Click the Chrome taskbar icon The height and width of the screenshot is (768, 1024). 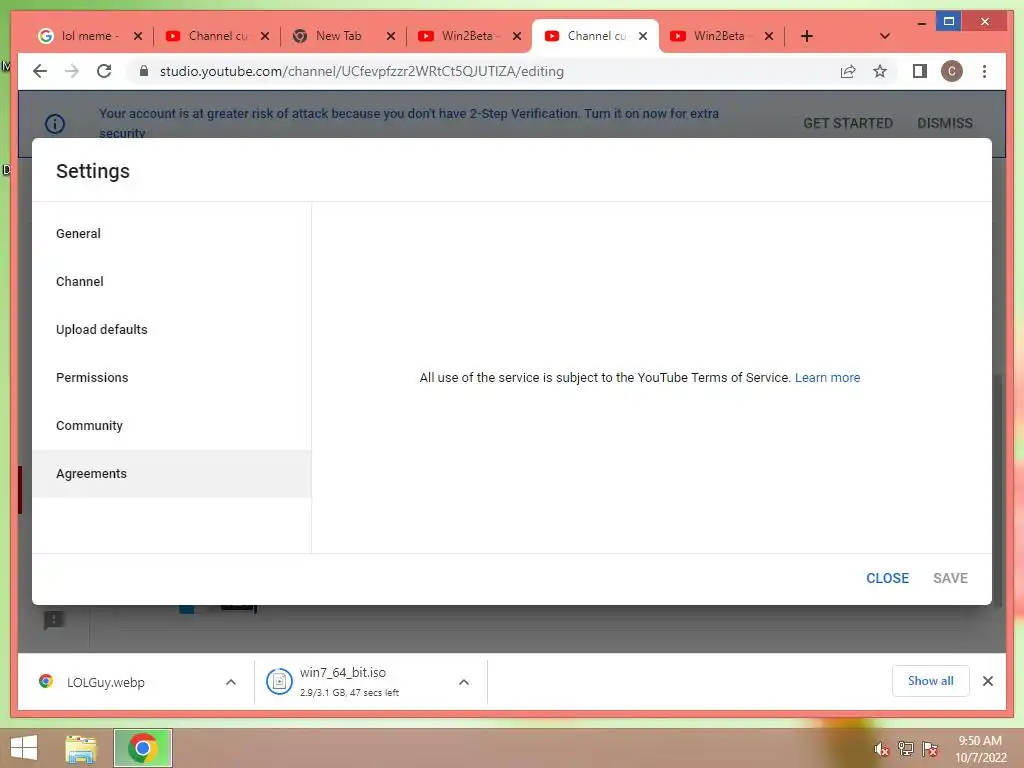click(143, 748)
